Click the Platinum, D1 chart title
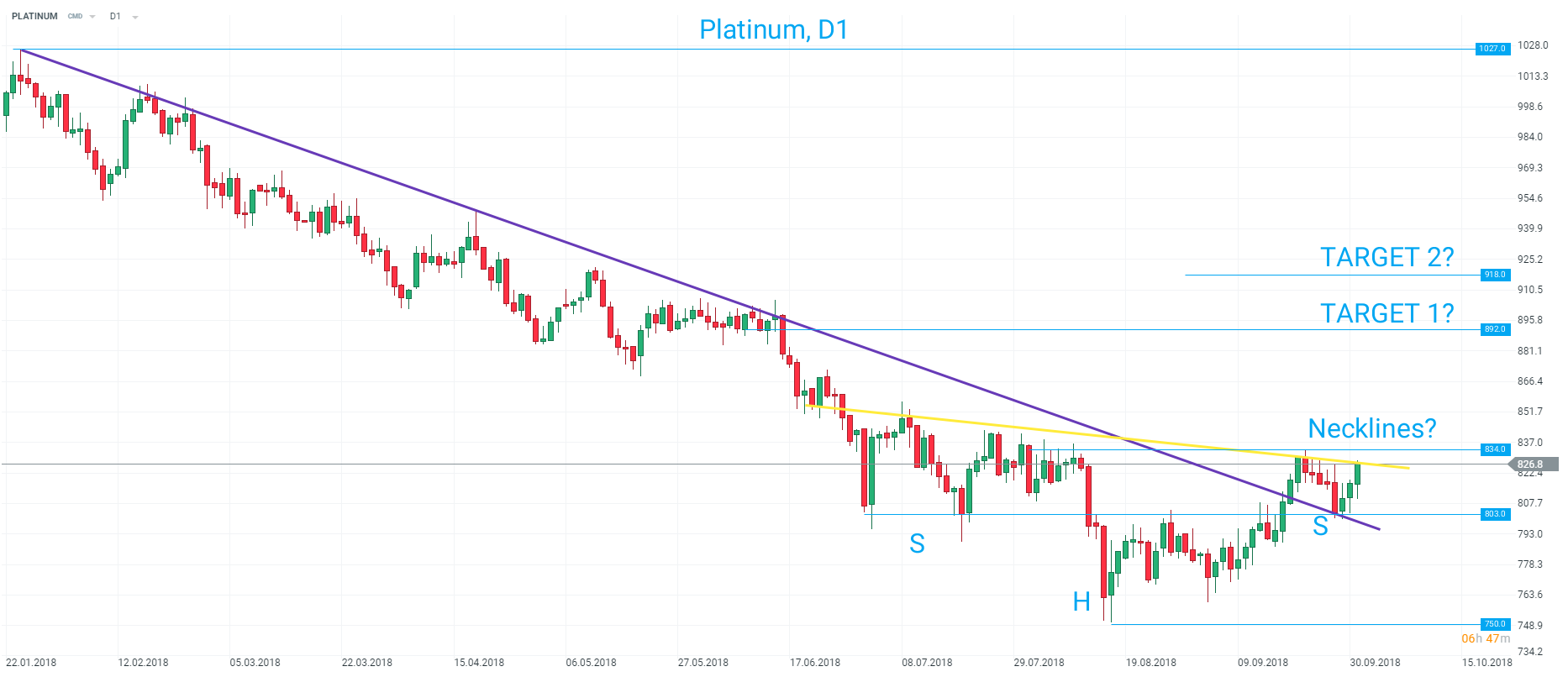This screenshot has height=677, width=1568. click(774, 29)
